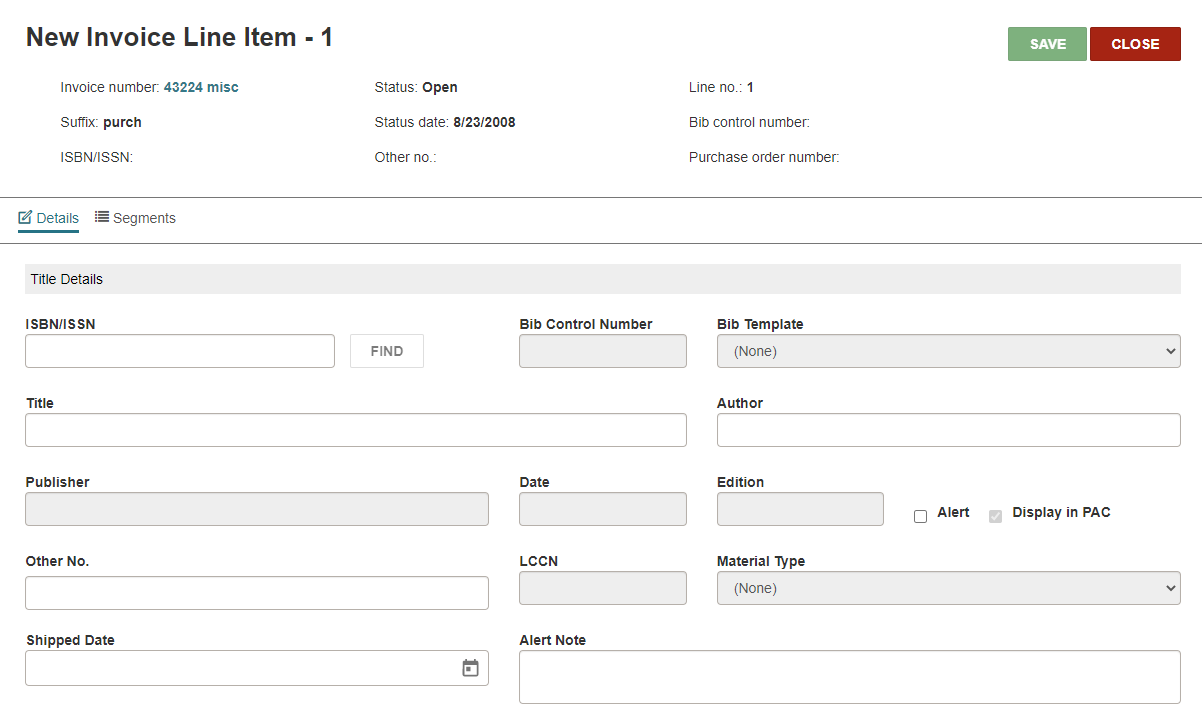Viewport: 1202px width, 719px height.
Task: Click the Publisher field
Action: (257, 509)
